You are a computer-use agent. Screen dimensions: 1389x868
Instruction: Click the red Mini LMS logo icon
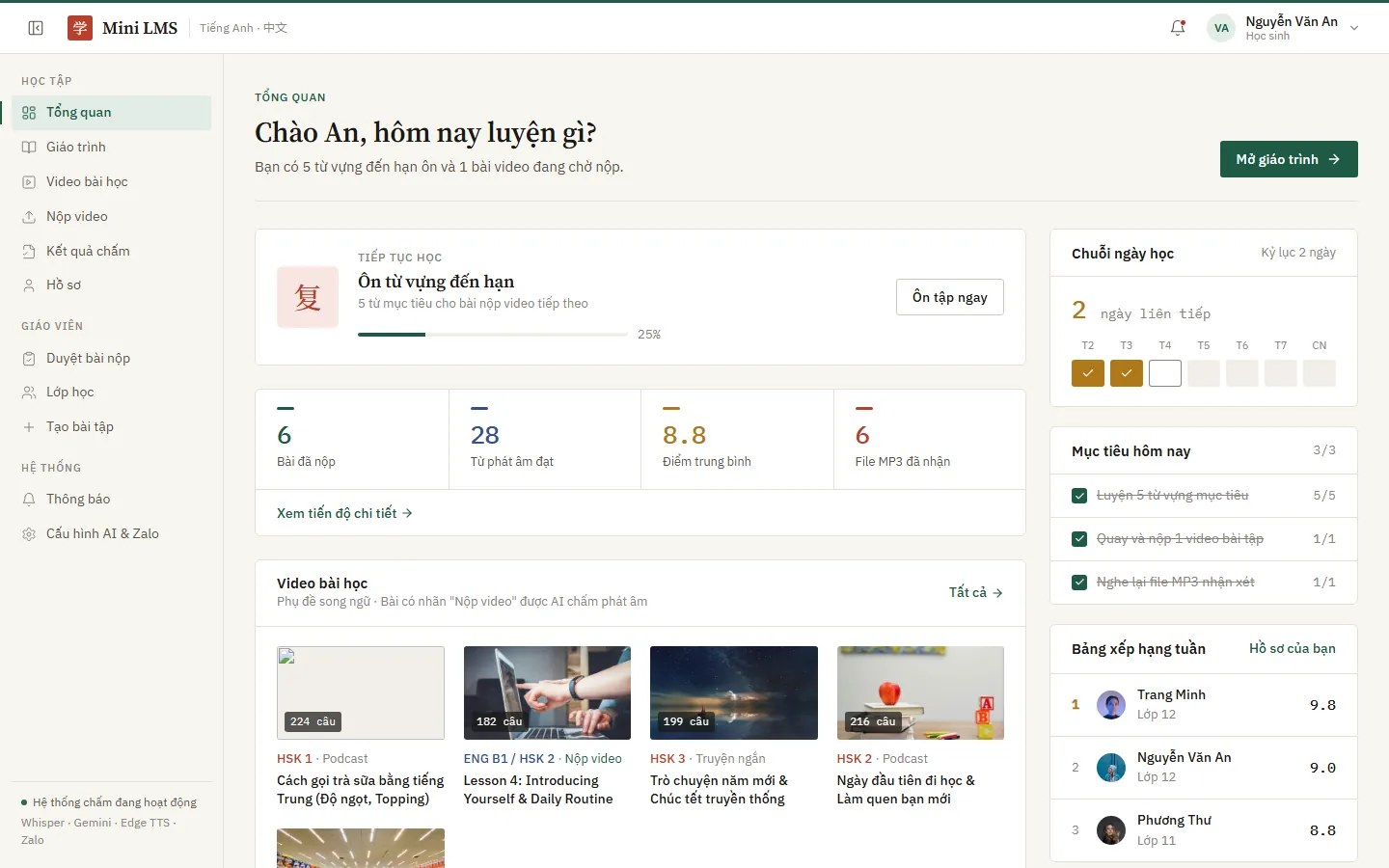(80, 28)
